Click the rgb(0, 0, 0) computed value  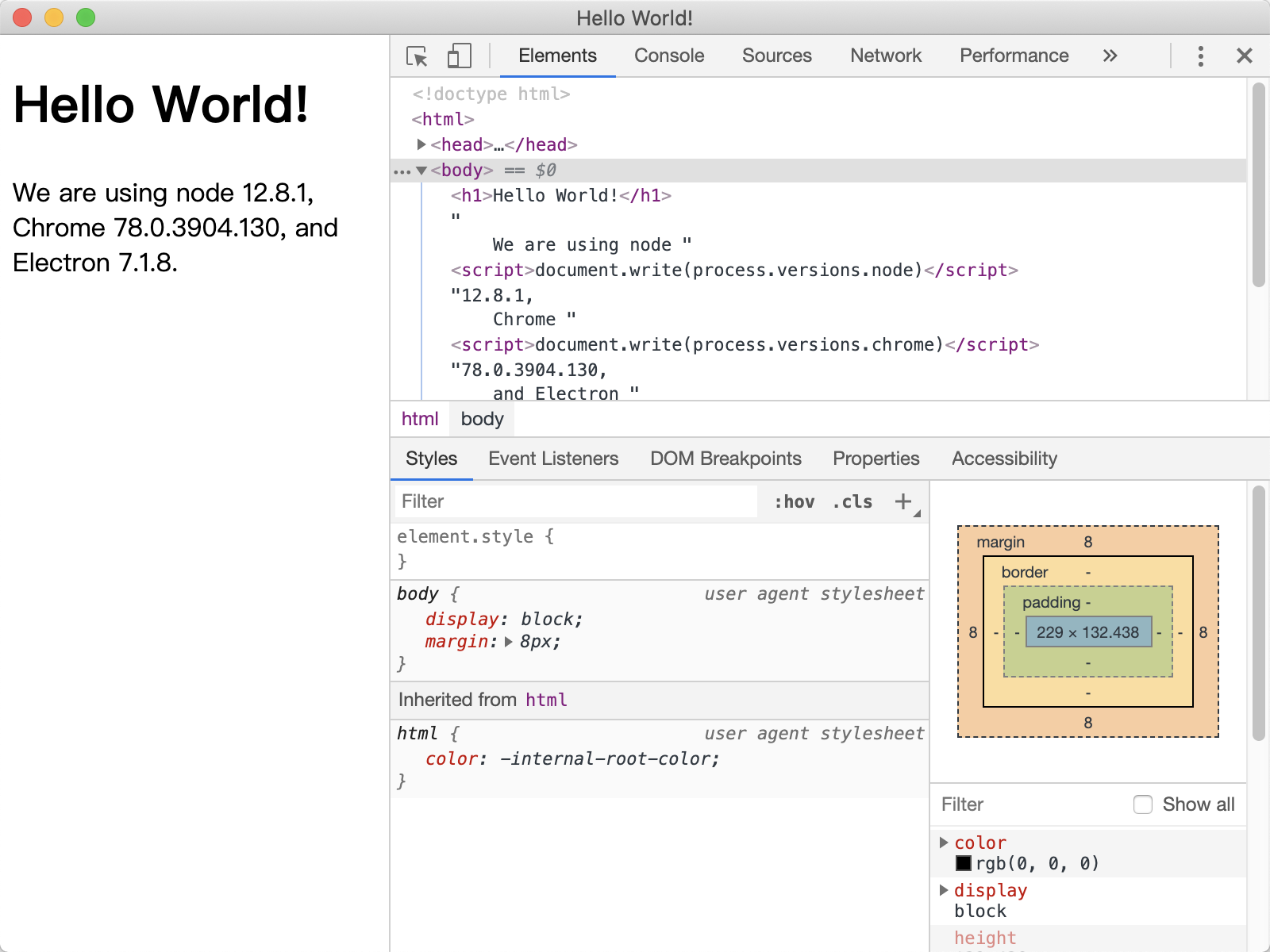pyautogui.click(x=1037, y=863)
